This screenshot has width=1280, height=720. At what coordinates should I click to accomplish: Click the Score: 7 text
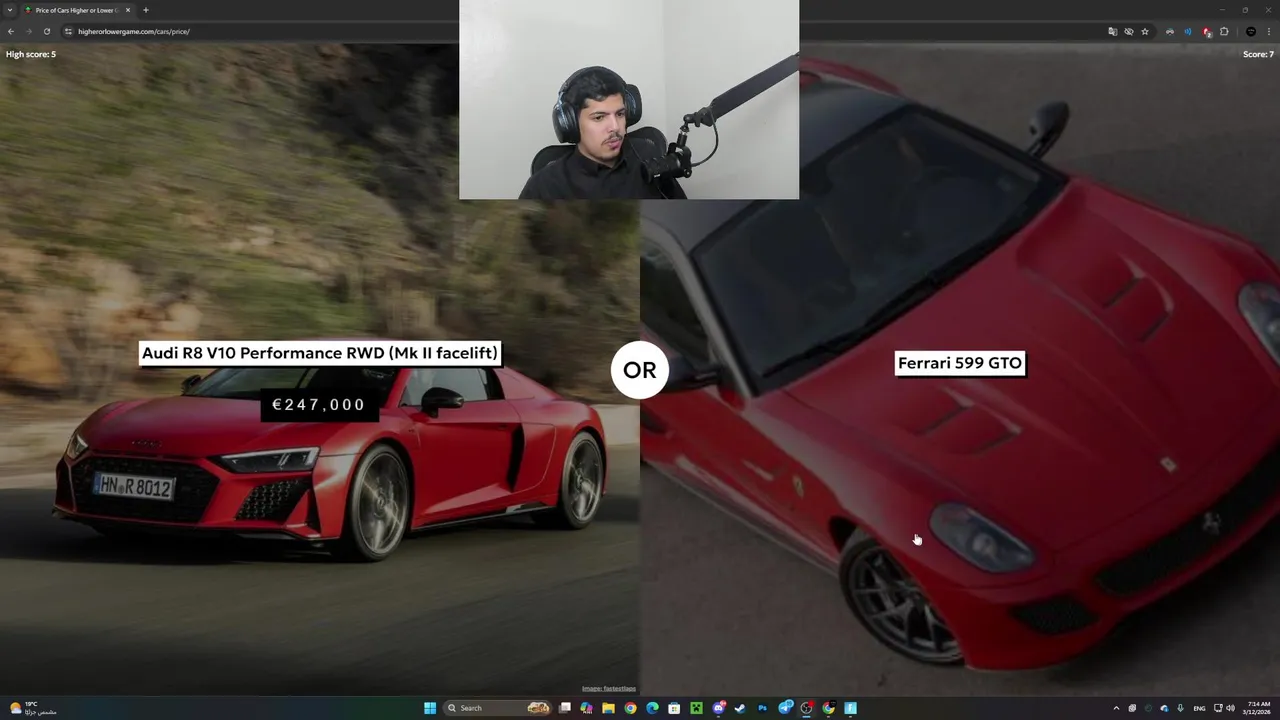pyautogui.click(x=1258, y=54)
